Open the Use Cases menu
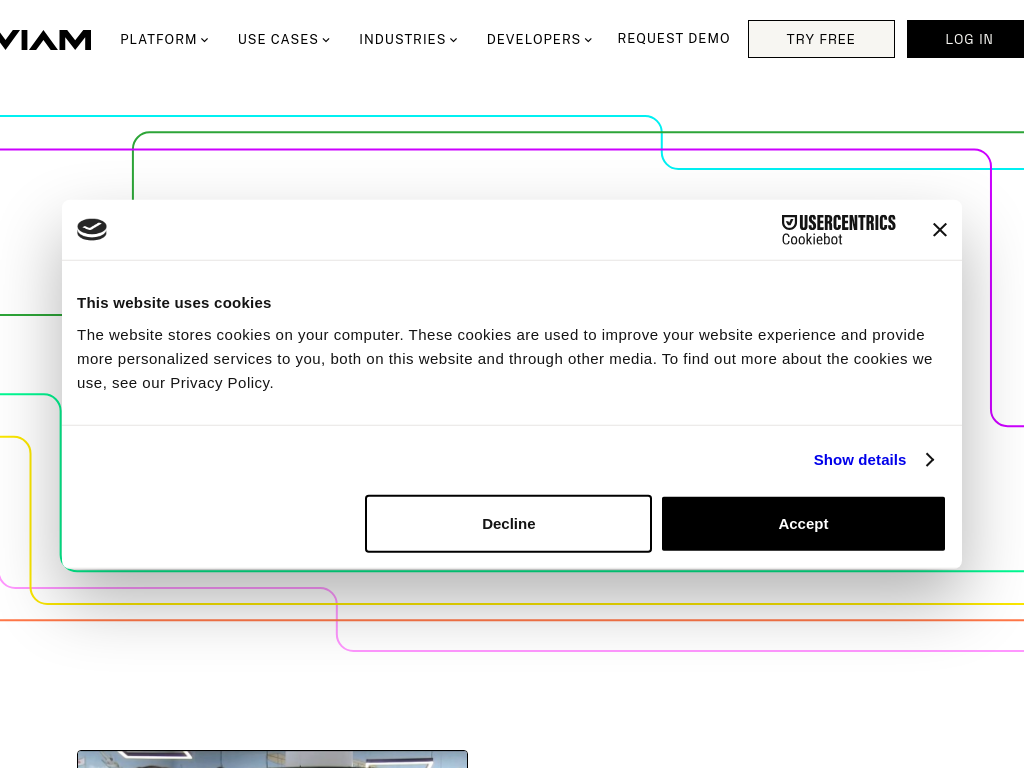The height and width of the screenshot is (768, 1024). 278,40
